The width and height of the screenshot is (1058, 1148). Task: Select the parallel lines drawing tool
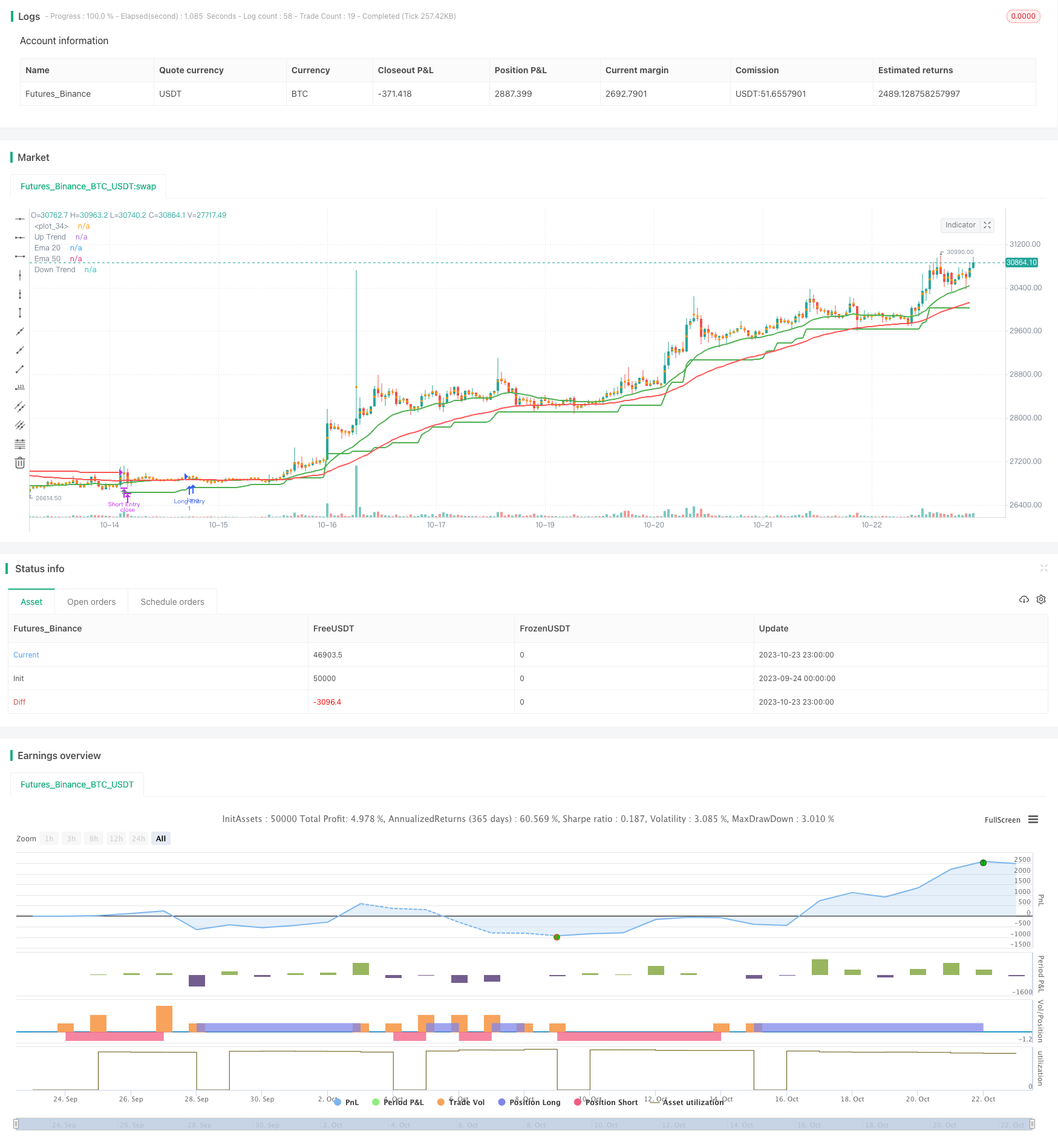[20, 425]
